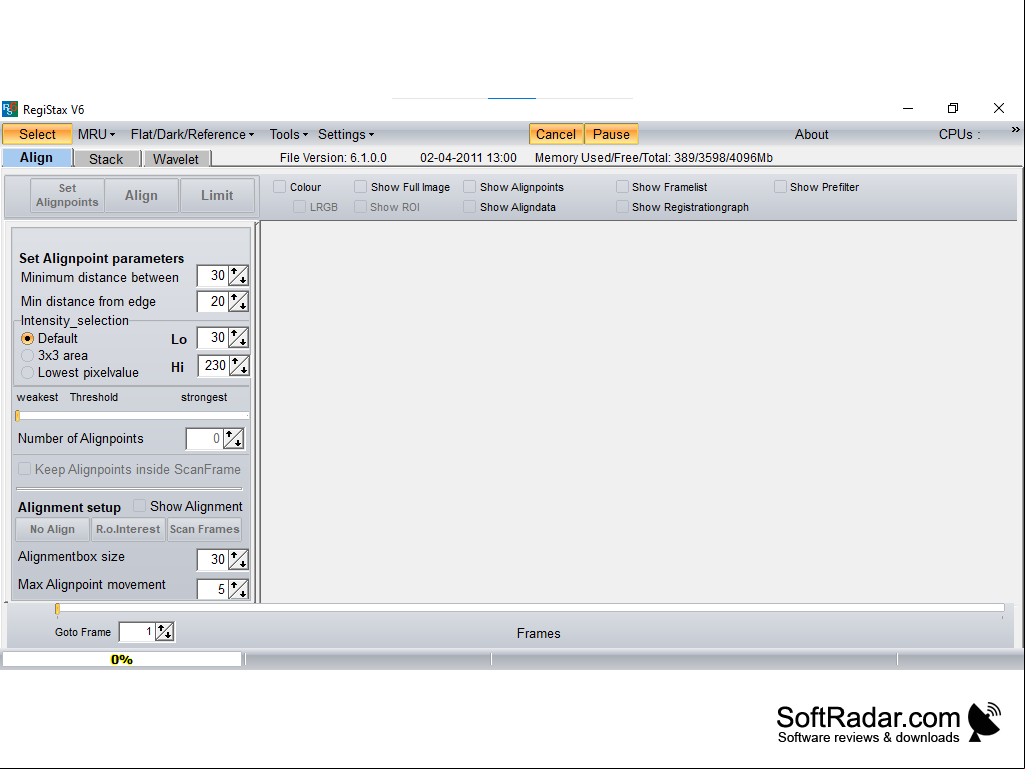Click the Goto Frame number field
Image resolution: width=1025 pixels, height=769 pixels.
coord(137,632)
